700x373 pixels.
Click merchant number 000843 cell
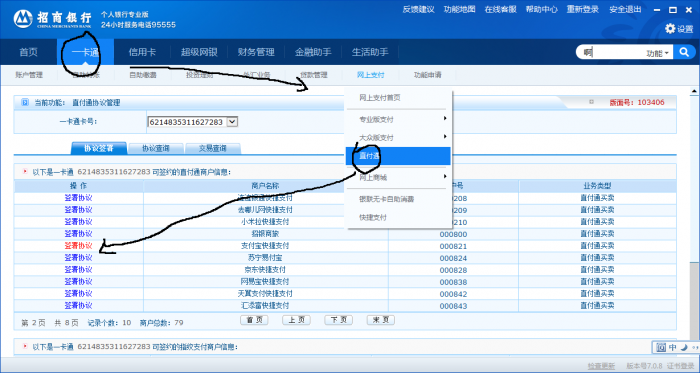point(453,307)
